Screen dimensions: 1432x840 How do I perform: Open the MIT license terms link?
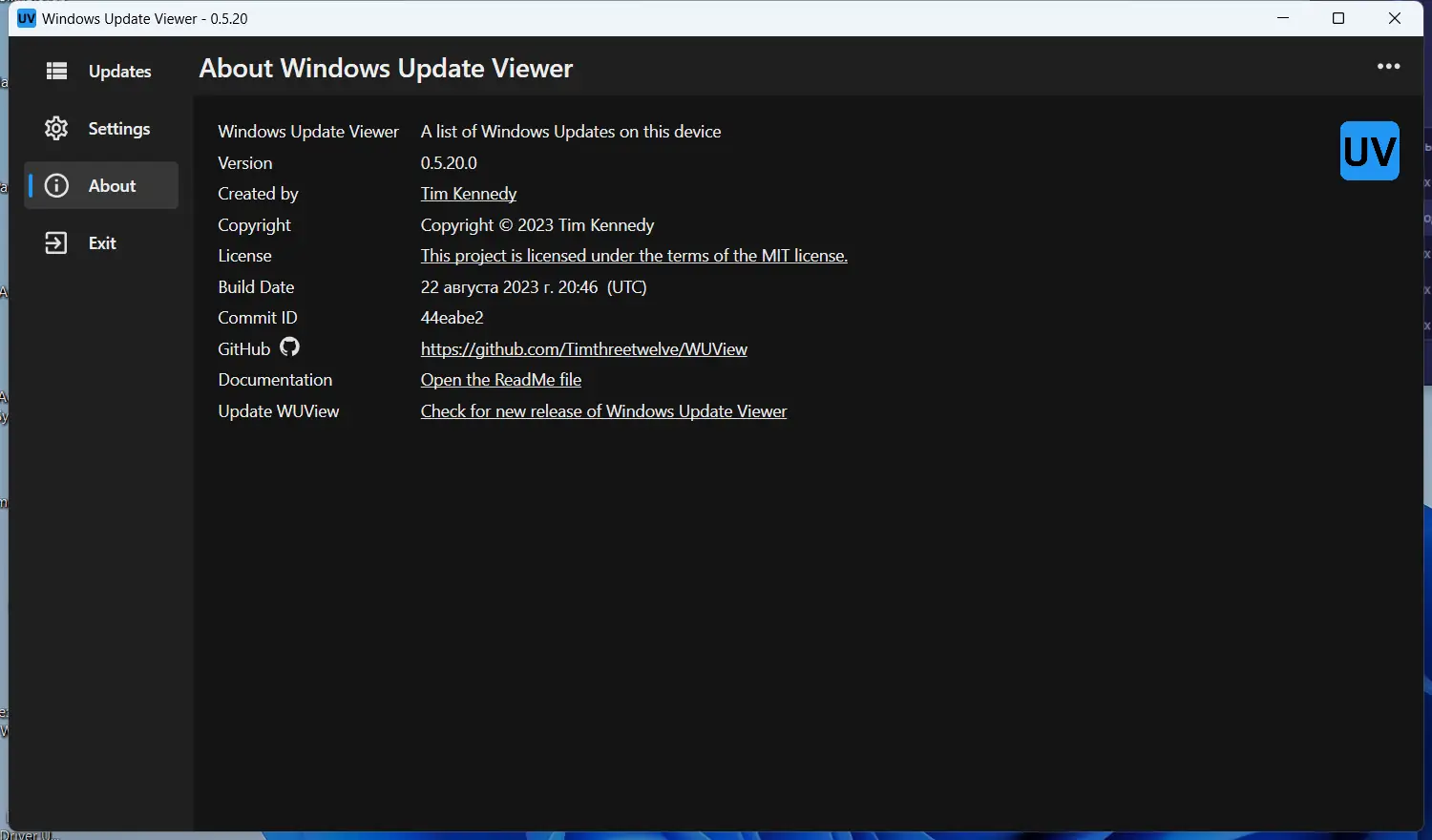(x=634, y=256)
